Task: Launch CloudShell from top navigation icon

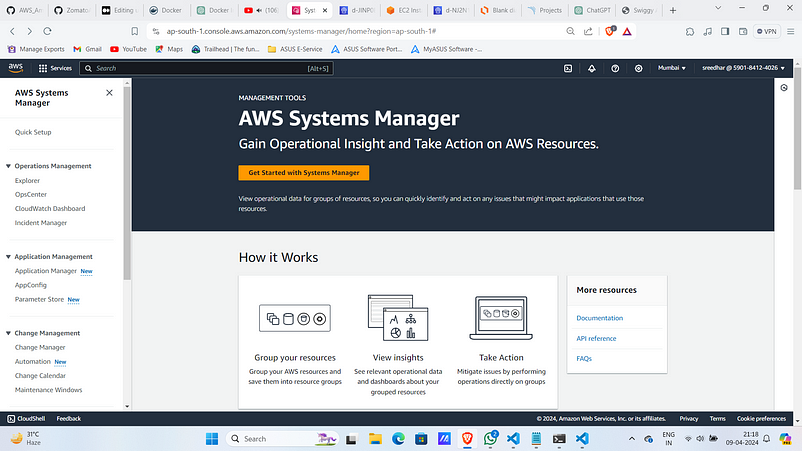Action: coord(568,68)
